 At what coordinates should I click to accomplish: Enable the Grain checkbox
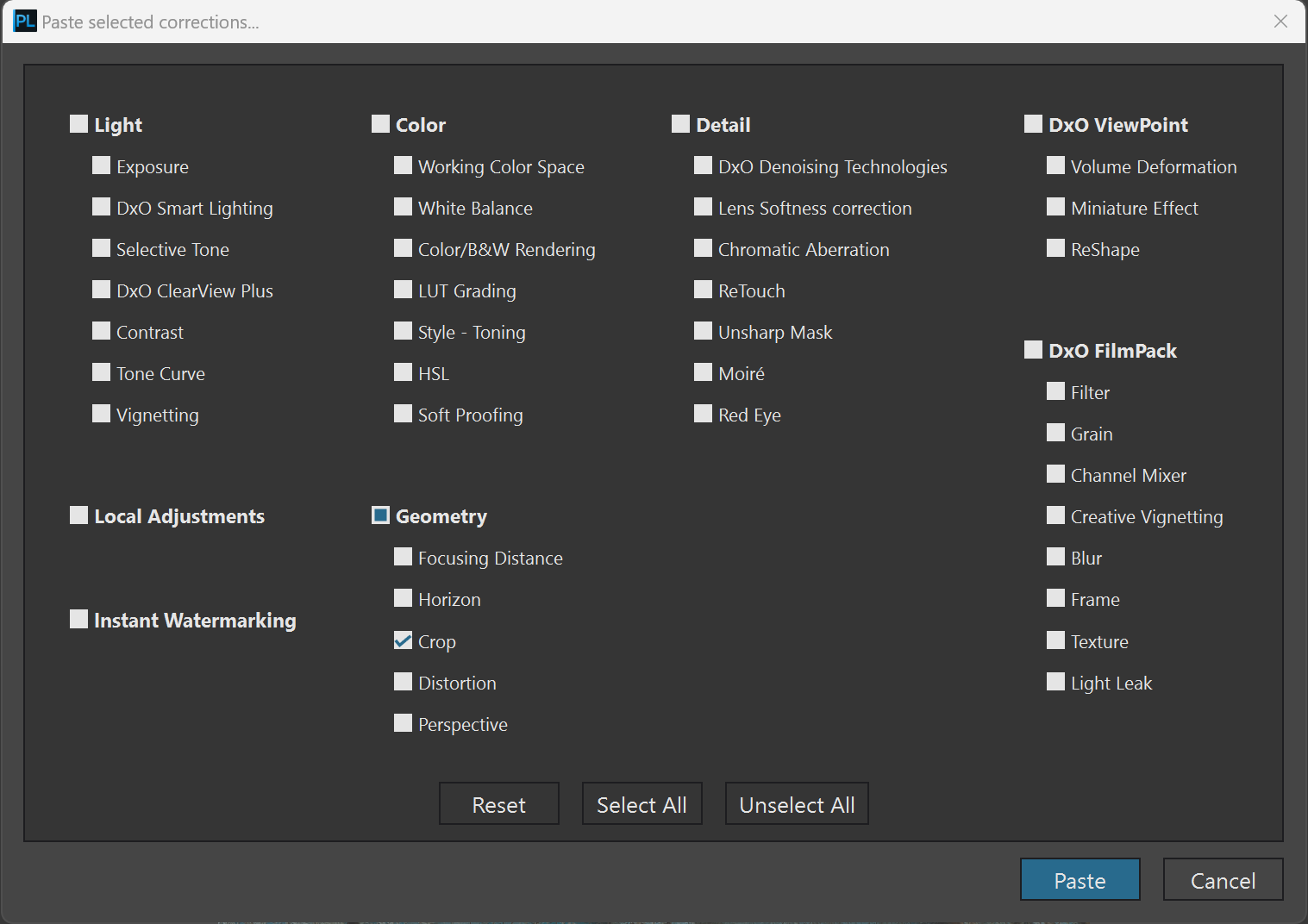[1055, 433]
